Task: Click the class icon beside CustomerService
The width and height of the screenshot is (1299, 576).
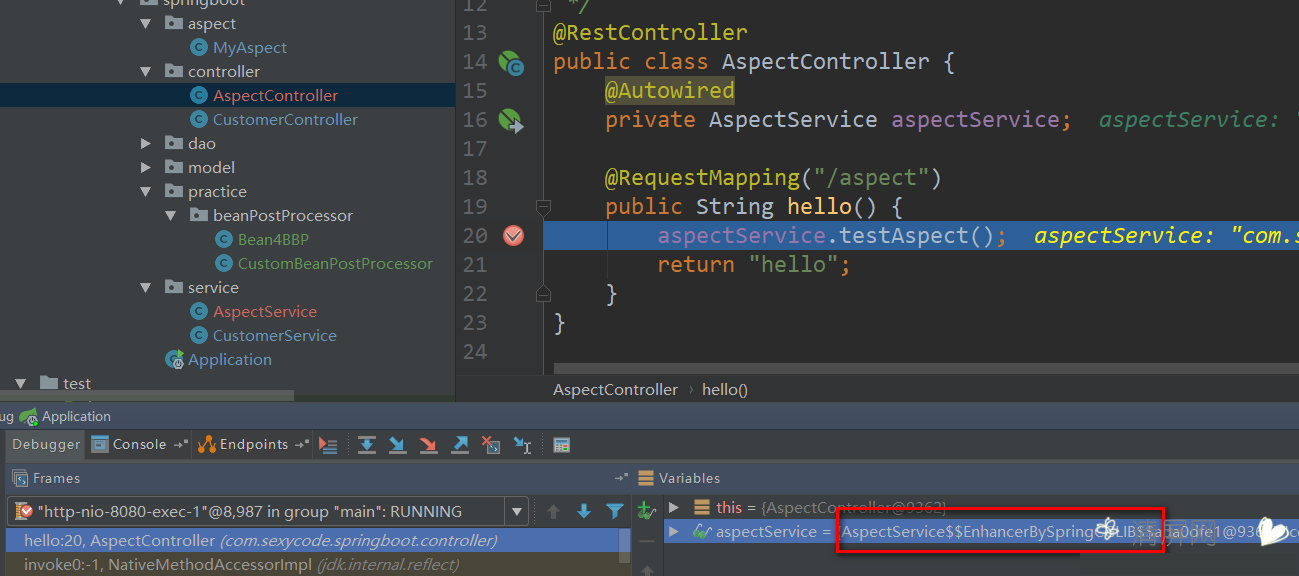Action: [x=198, y=336]
